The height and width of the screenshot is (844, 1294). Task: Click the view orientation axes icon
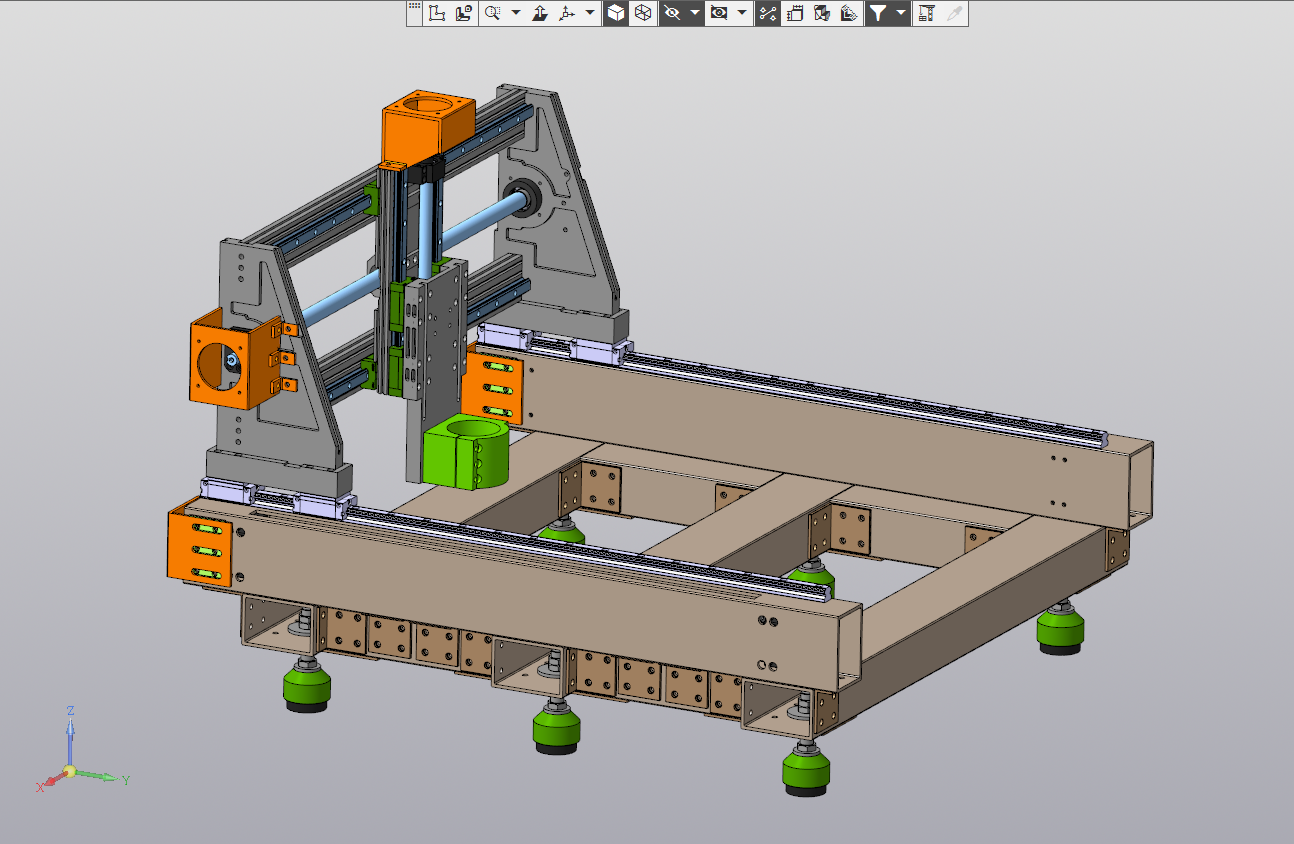(x=567, y=14)
